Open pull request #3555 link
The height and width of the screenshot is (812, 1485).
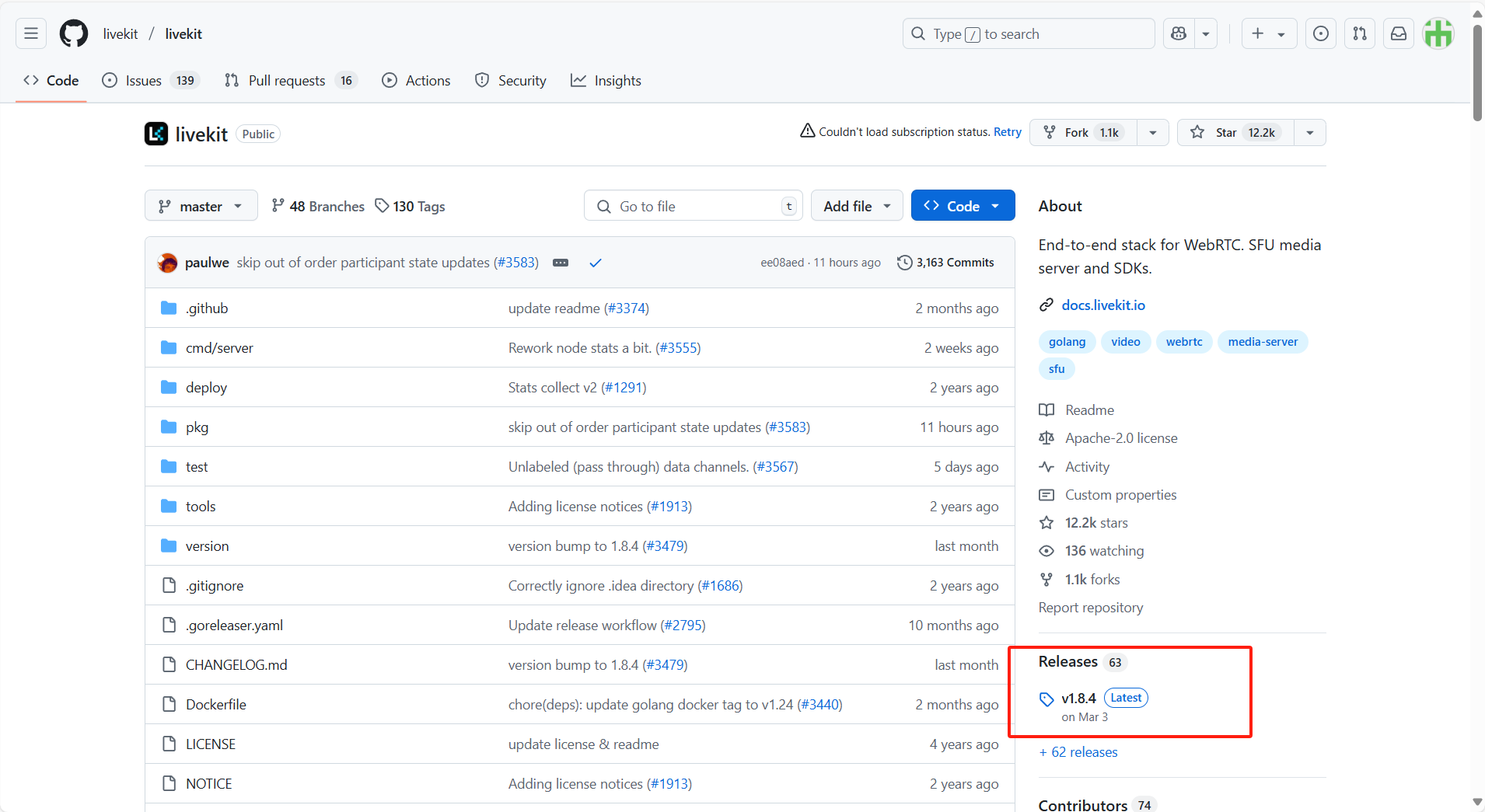[678, 348]
